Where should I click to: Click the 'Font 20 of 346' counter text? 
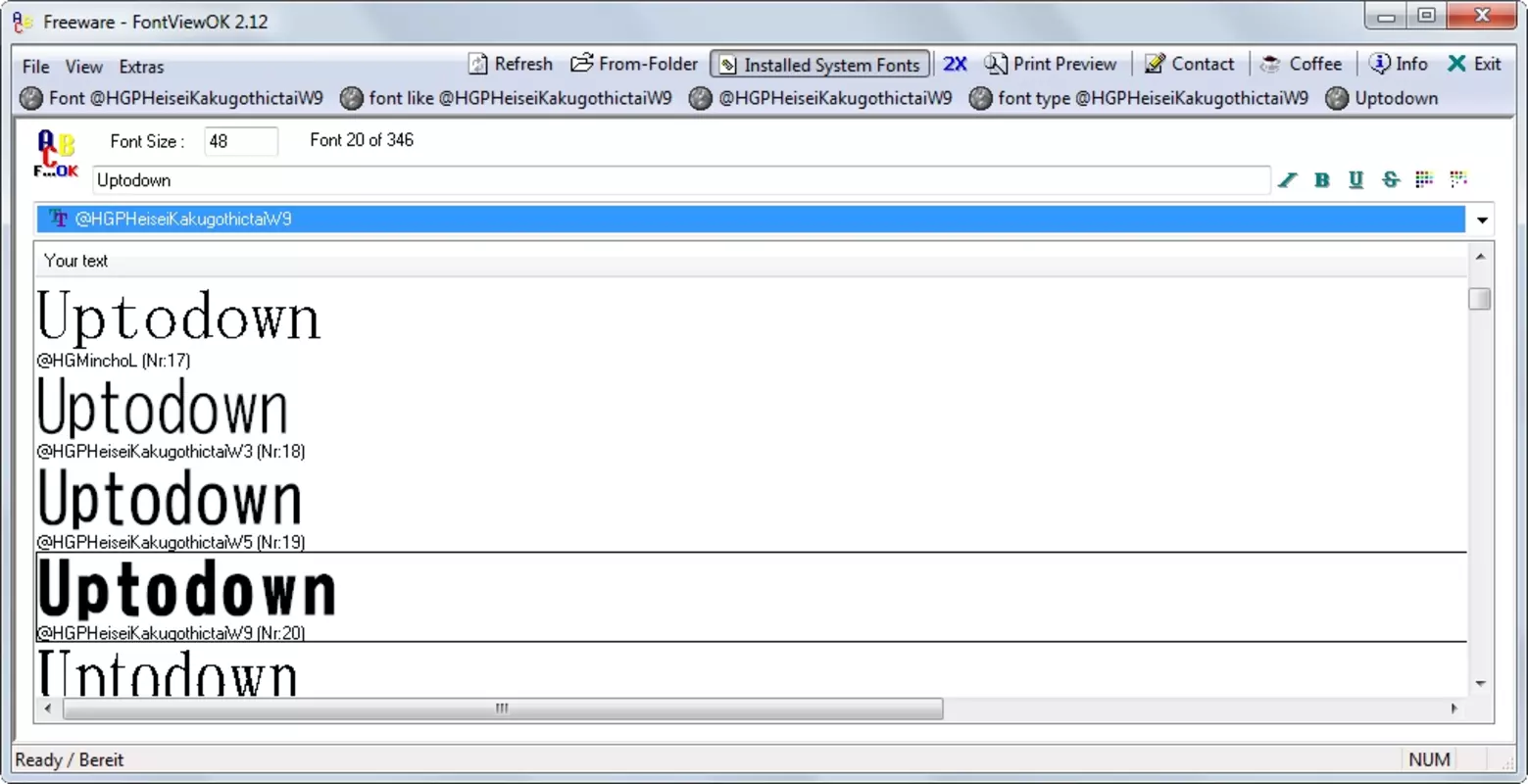pos(362,140)
